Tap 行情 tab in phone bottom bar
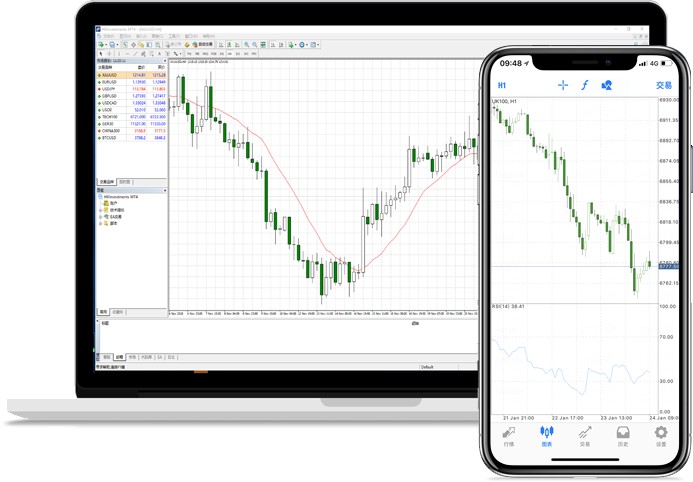The height and width of the screenshot is (482, 693). click(x=509, y=436)
